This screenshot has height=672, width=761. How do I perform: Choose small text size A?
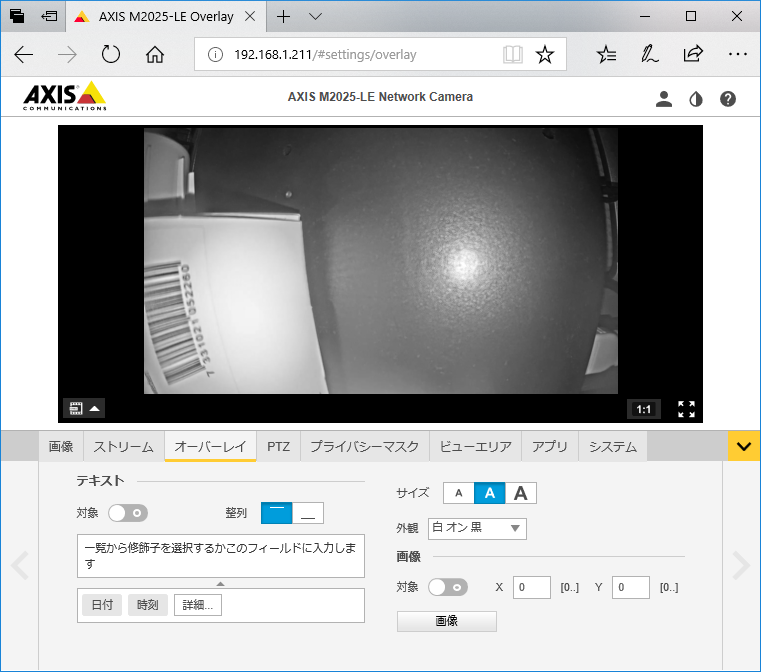[x=459, y=493]
